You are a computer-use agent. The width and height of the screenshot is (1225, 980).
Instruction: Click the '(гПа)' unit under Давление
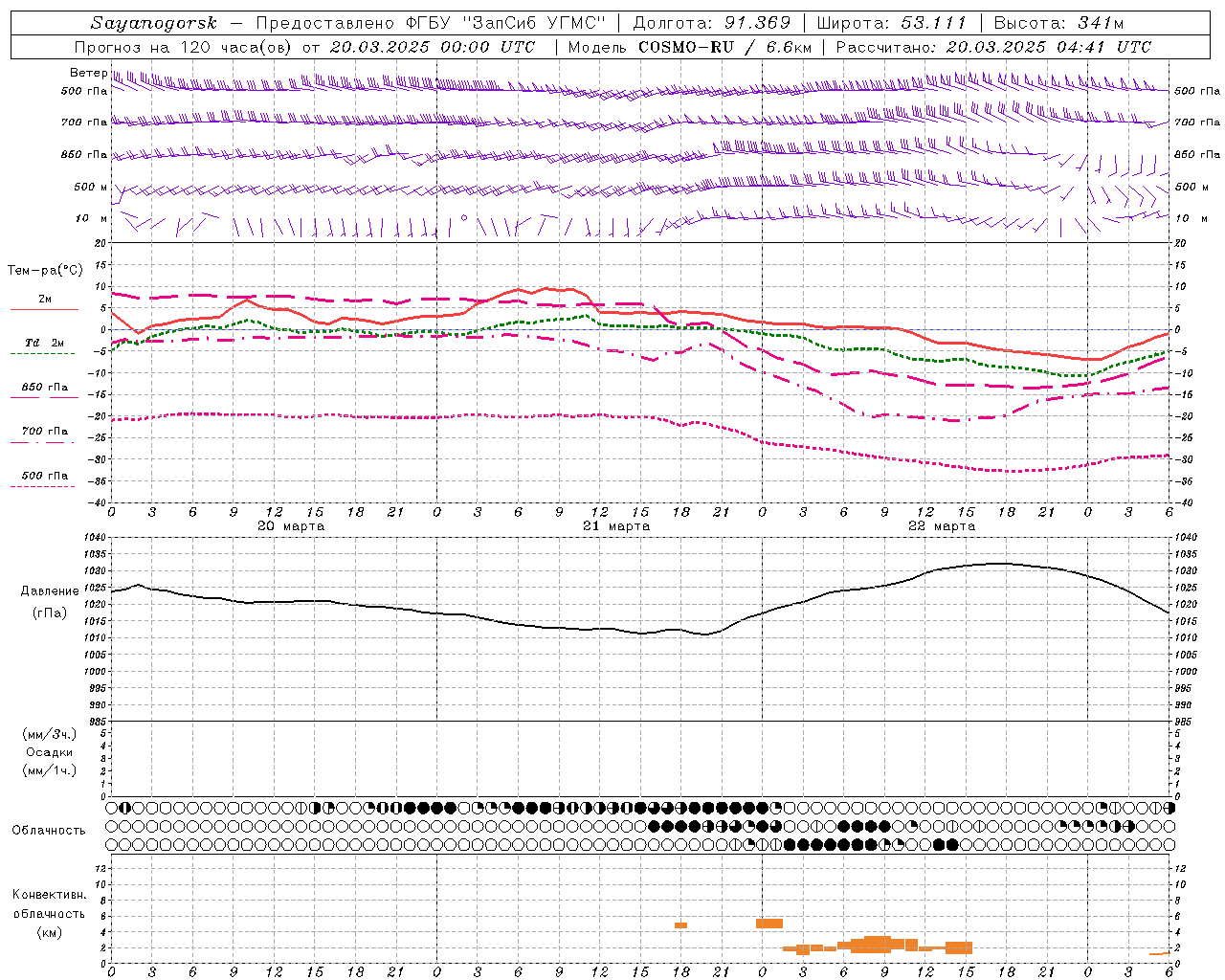50,612
